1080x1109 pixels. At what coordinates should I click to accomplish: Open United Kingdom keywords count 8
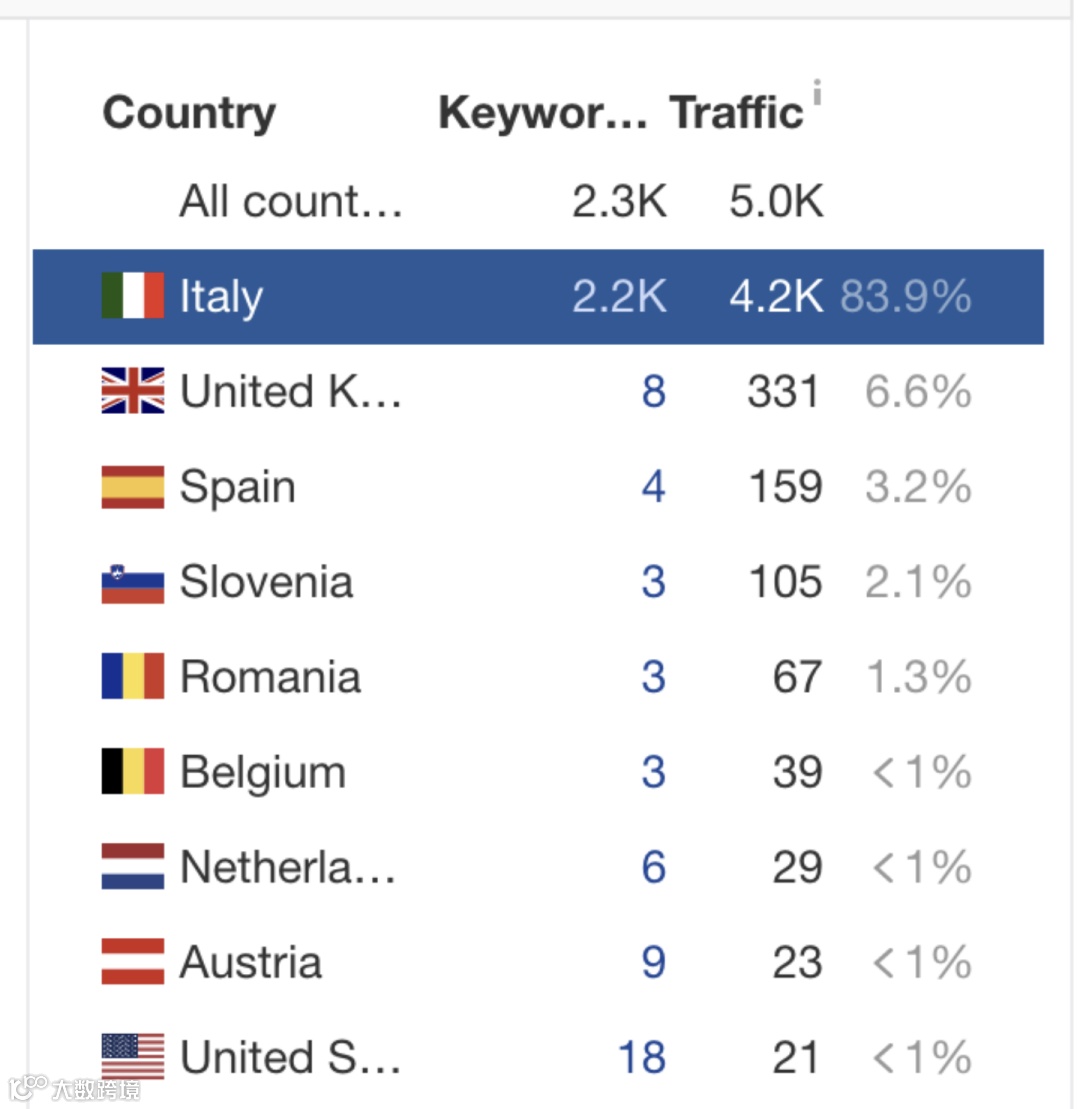[x=654, y=391]
